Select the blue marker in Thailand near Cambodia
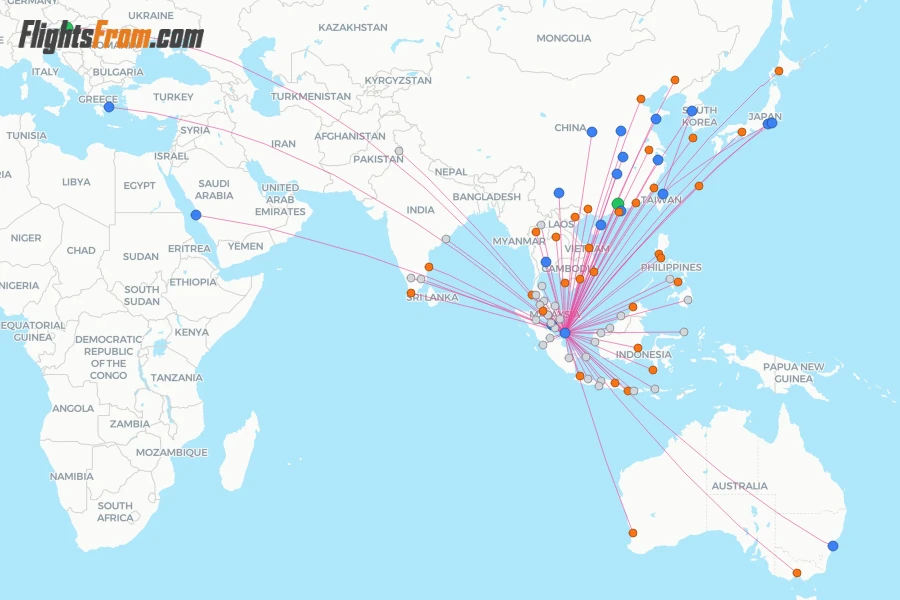This screenshot has width=900, height=600. pyautogui.click(x=546, y=262)
